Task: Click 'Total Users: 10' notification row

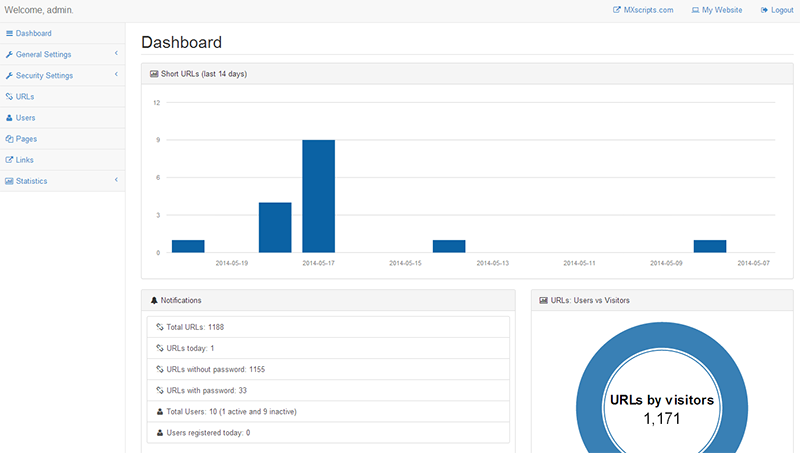Action: point(328,412)
